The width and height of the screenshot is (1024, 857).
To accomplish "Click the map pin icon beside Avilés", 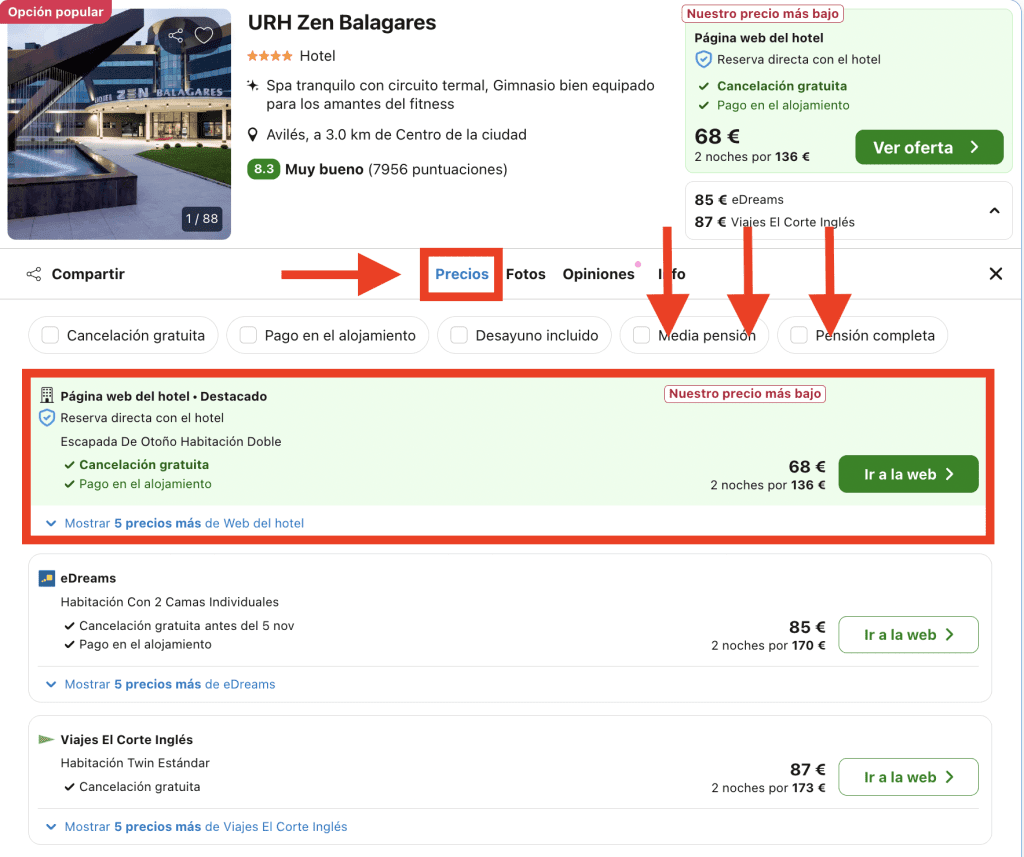I will point(254,135).
